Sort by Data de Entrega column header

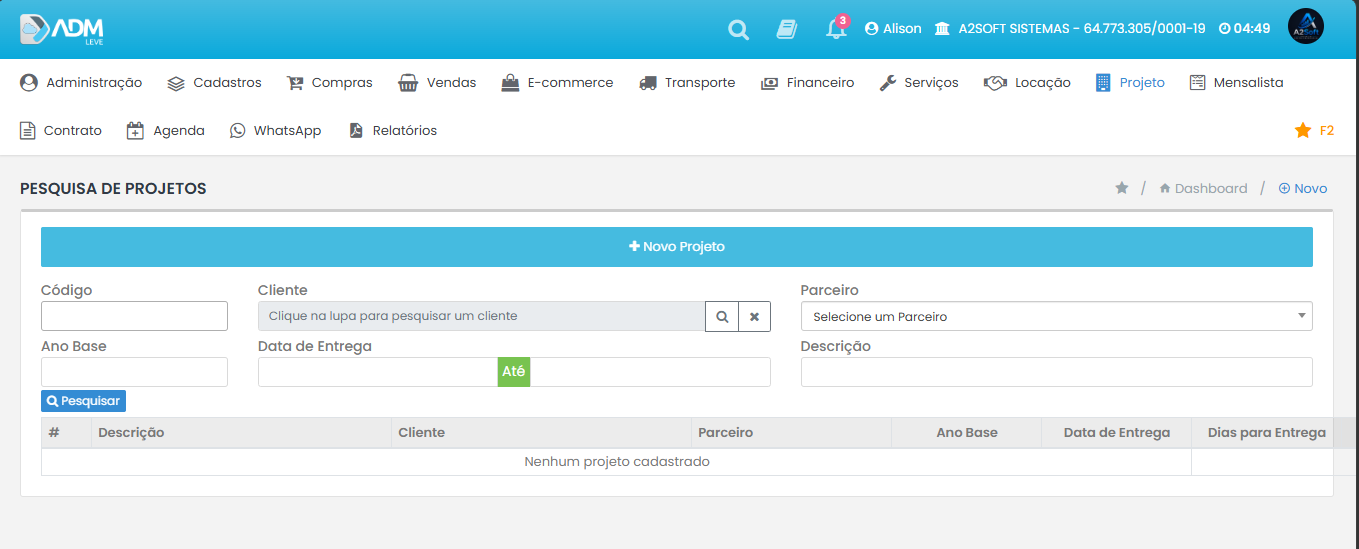coord(1116,433)
